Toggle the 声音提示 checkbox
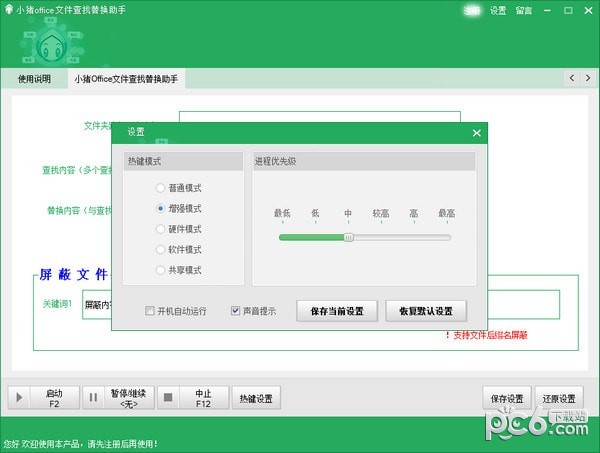 click(235, 310)
